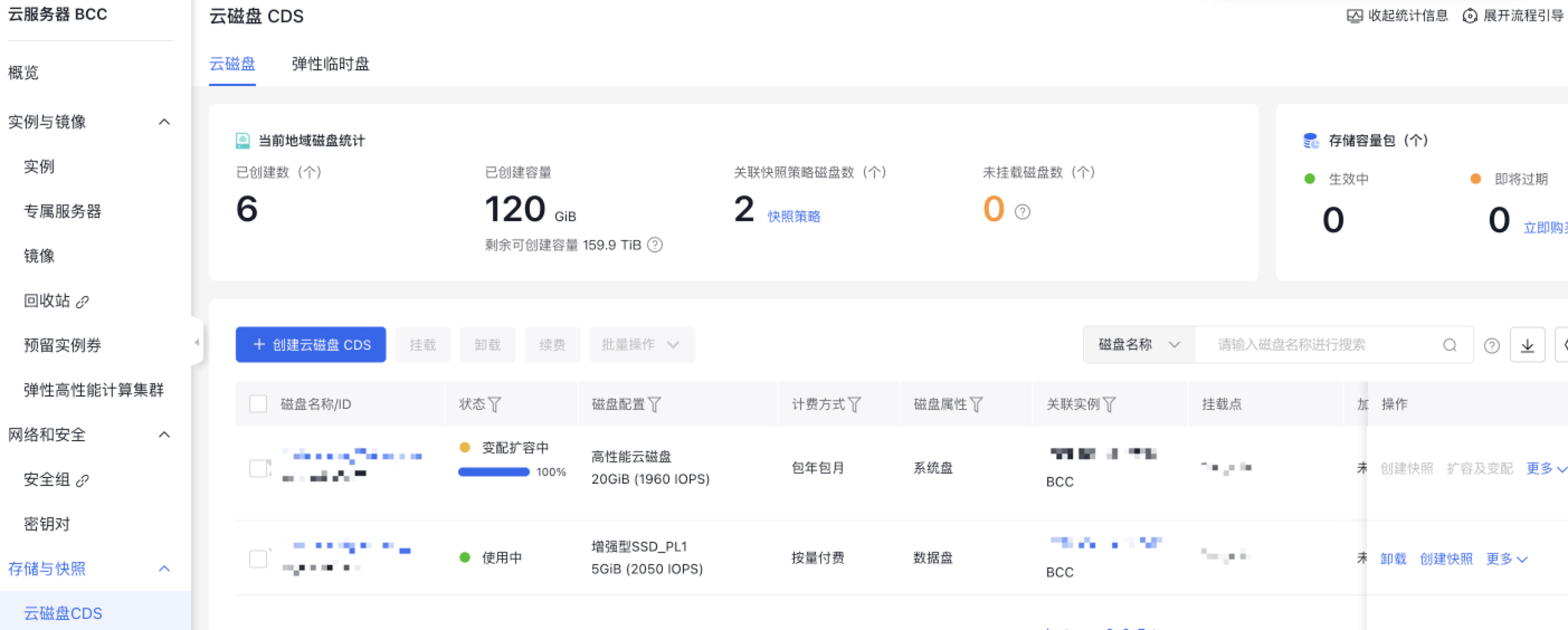
Task: Open 预留实例券 in the sidebar
Action: point(62,345)
